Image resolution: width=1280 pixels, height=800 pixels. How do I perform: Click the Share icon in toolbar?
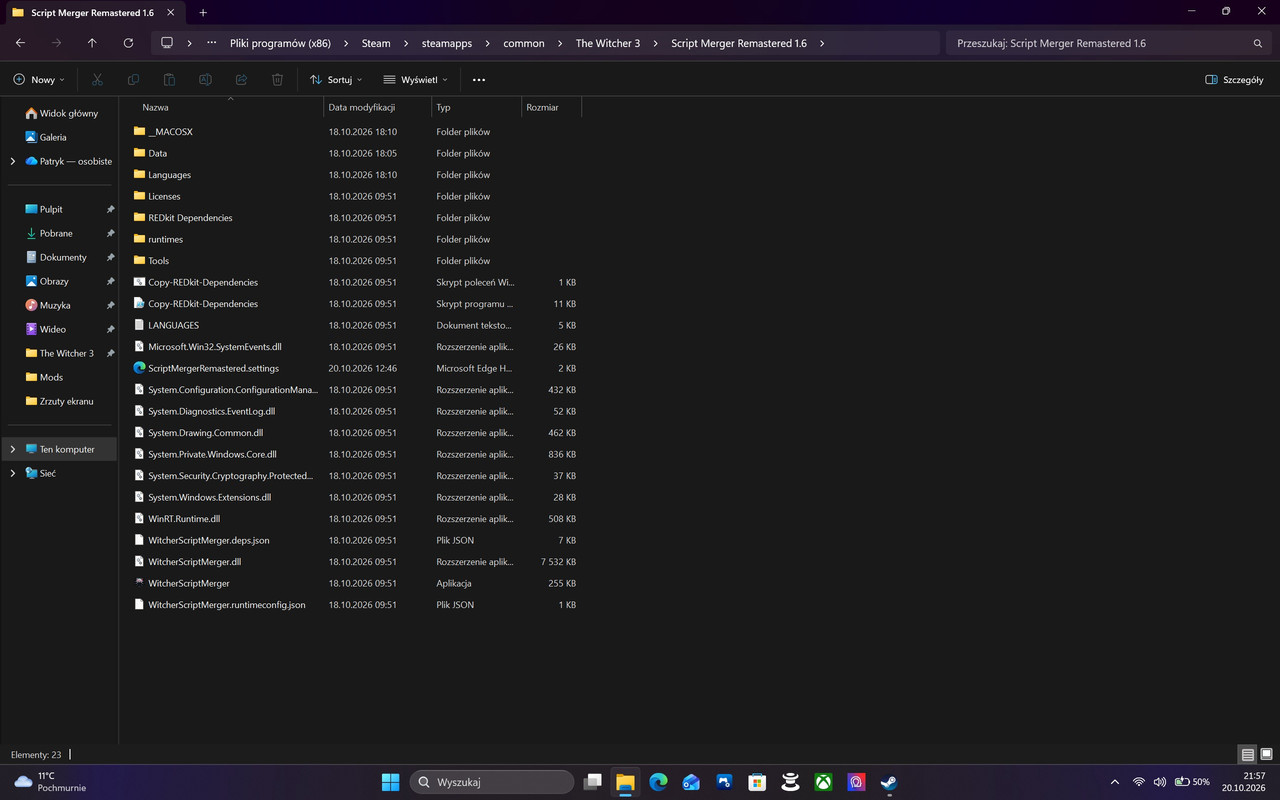241,79
